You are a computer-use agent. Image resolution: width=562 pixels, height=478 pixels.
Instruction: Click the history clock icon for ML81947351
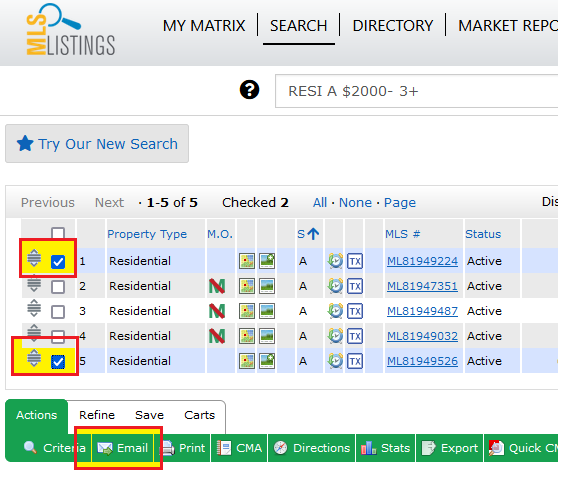point(335,286)
